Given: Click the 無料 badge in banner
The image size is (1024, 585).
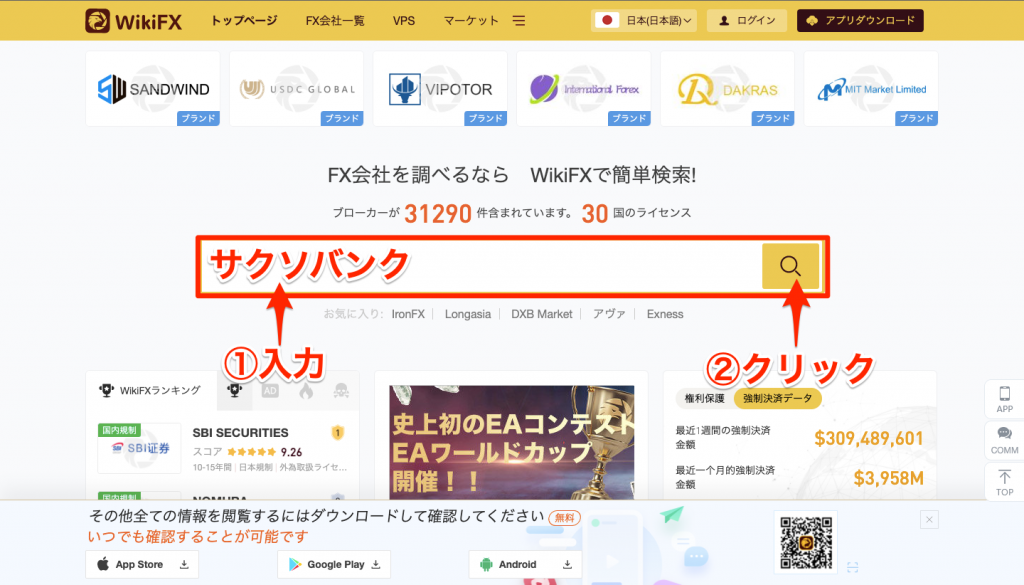Looking at the screenshot, I should tap(564, 518).
